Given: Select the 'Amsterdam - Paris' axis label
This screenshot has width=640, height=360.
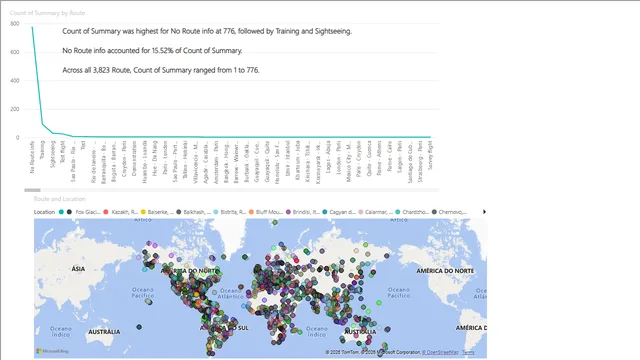Looking at the screenshot, I should coord(216,162).
